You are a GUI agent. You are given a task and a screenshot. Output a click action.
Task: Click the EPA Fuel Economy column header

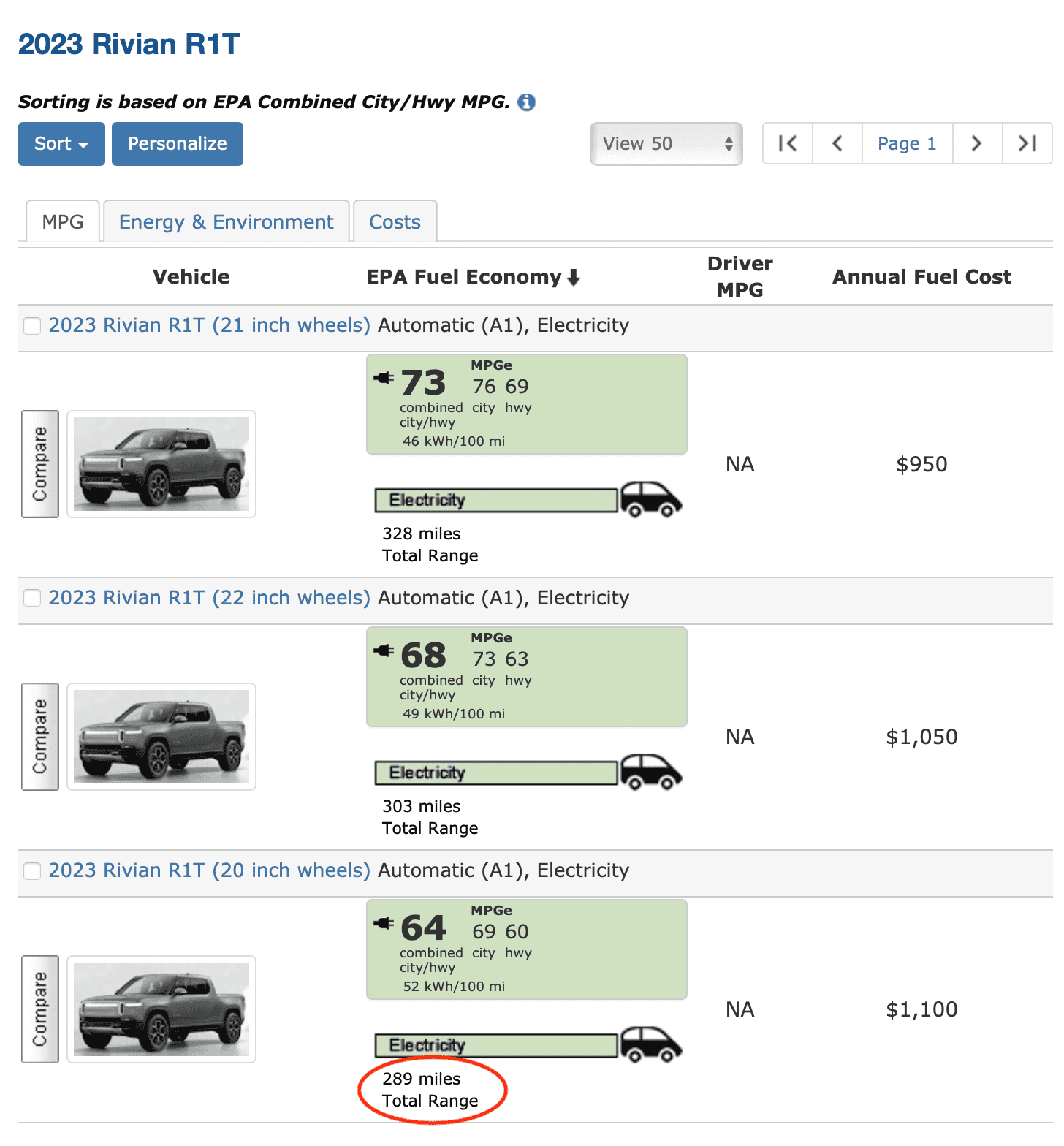pyautogui.click(x=464, y=277)
